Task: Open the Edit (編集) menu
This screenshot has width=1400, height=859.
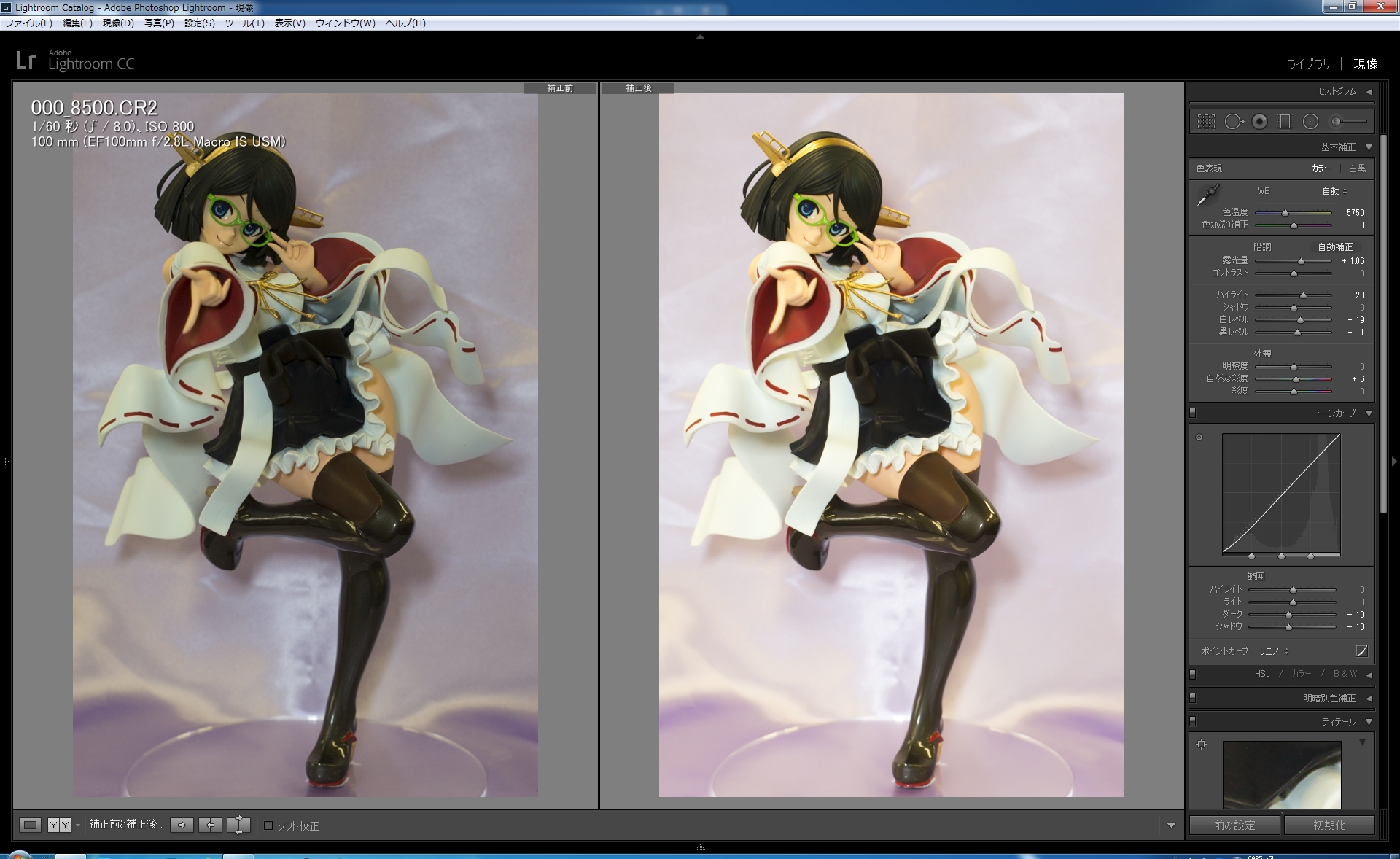Action: [x=77, y=23]
